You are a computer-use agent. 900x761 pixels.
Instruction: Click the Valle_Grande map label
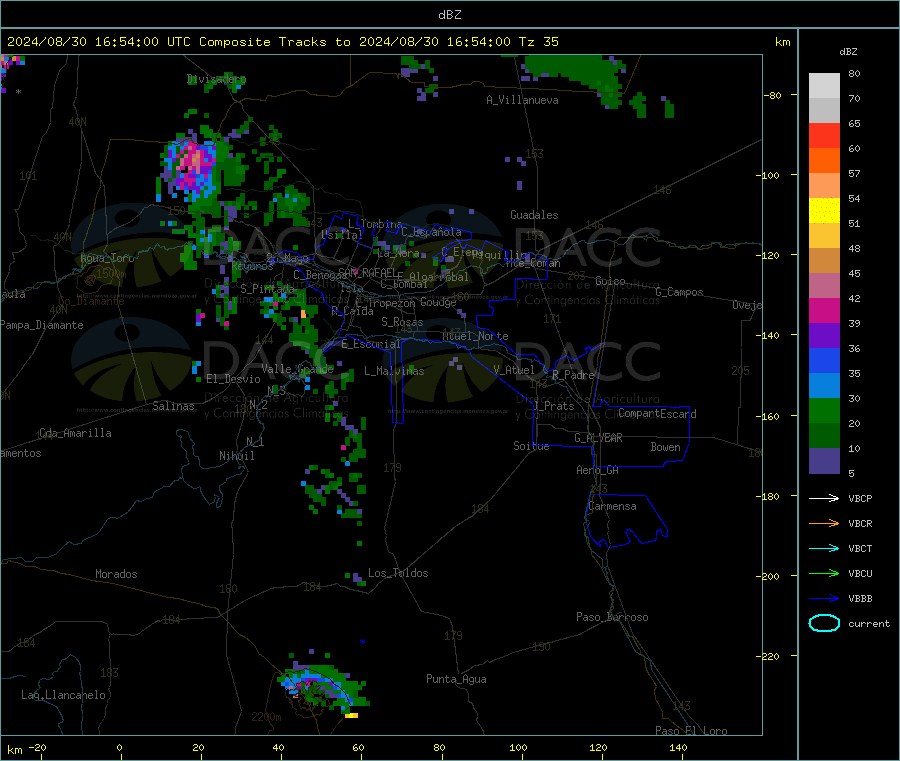pyautogui.click(x=297, y=368)
